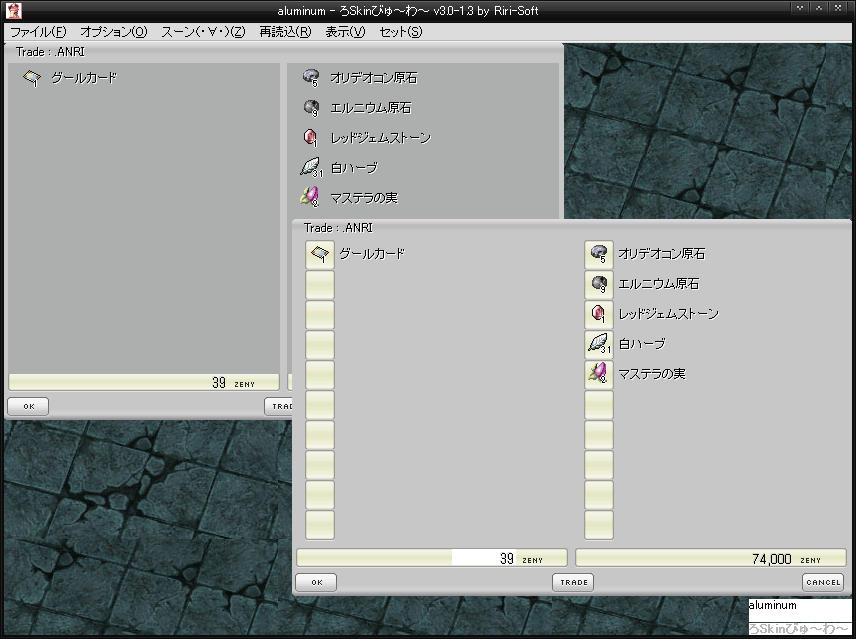Select 白ハーブ text in back trade window
Screen dimensions: 856x639
[x=354, y=168]
